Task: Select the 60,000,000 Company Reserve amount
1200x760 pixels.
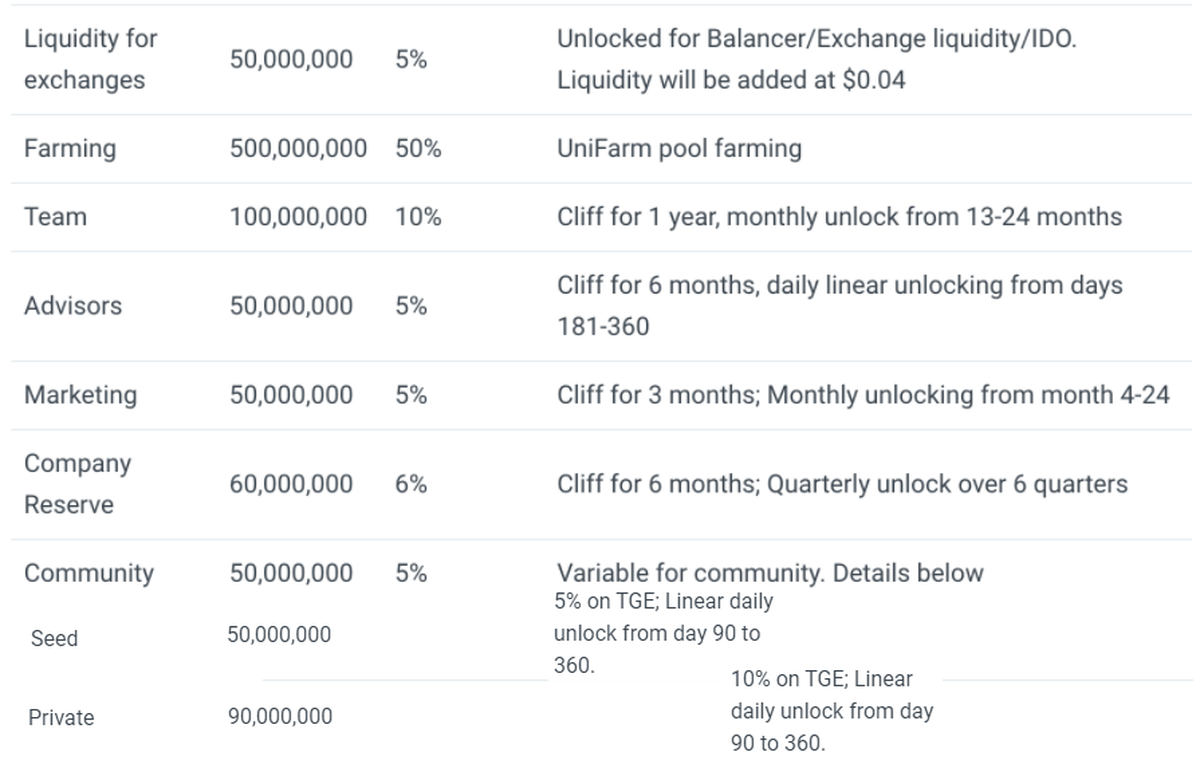Action: (291, 484)
